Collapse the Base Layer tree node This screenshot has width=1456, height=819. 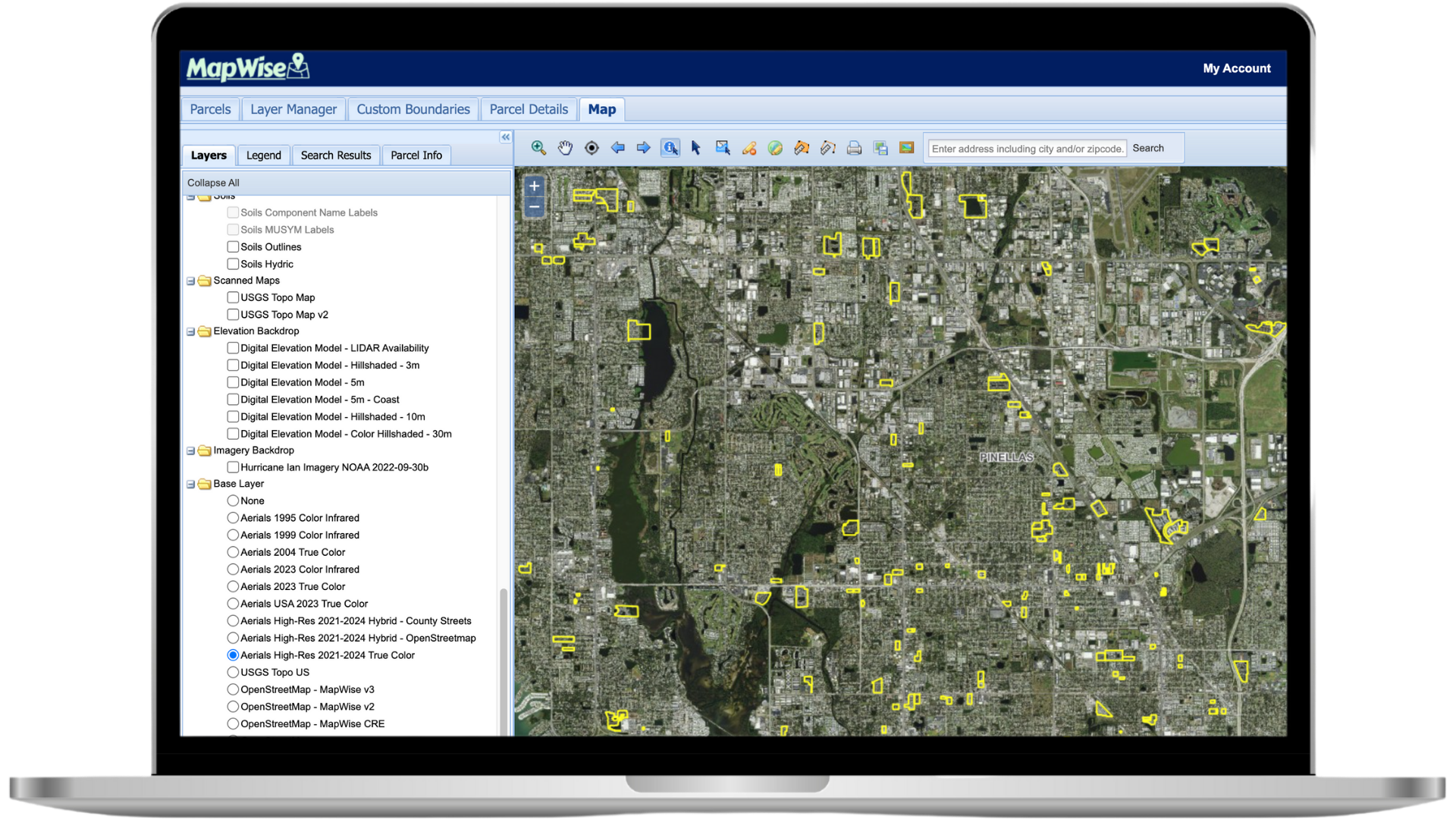click(x=190, y=483)
